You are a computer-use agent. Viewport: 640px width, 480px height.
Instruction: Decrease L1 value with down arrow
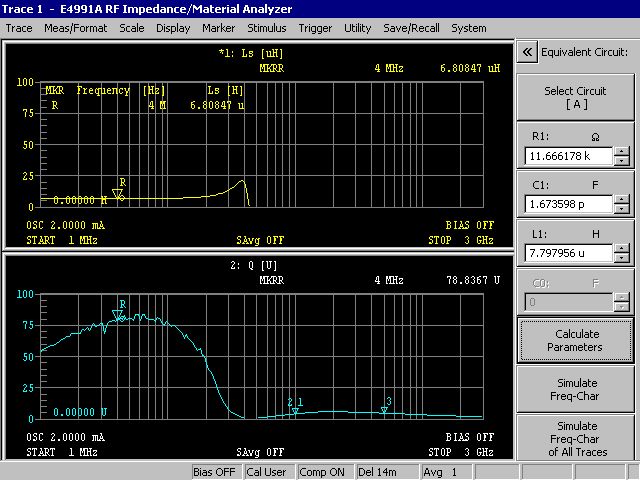point(622,259)
